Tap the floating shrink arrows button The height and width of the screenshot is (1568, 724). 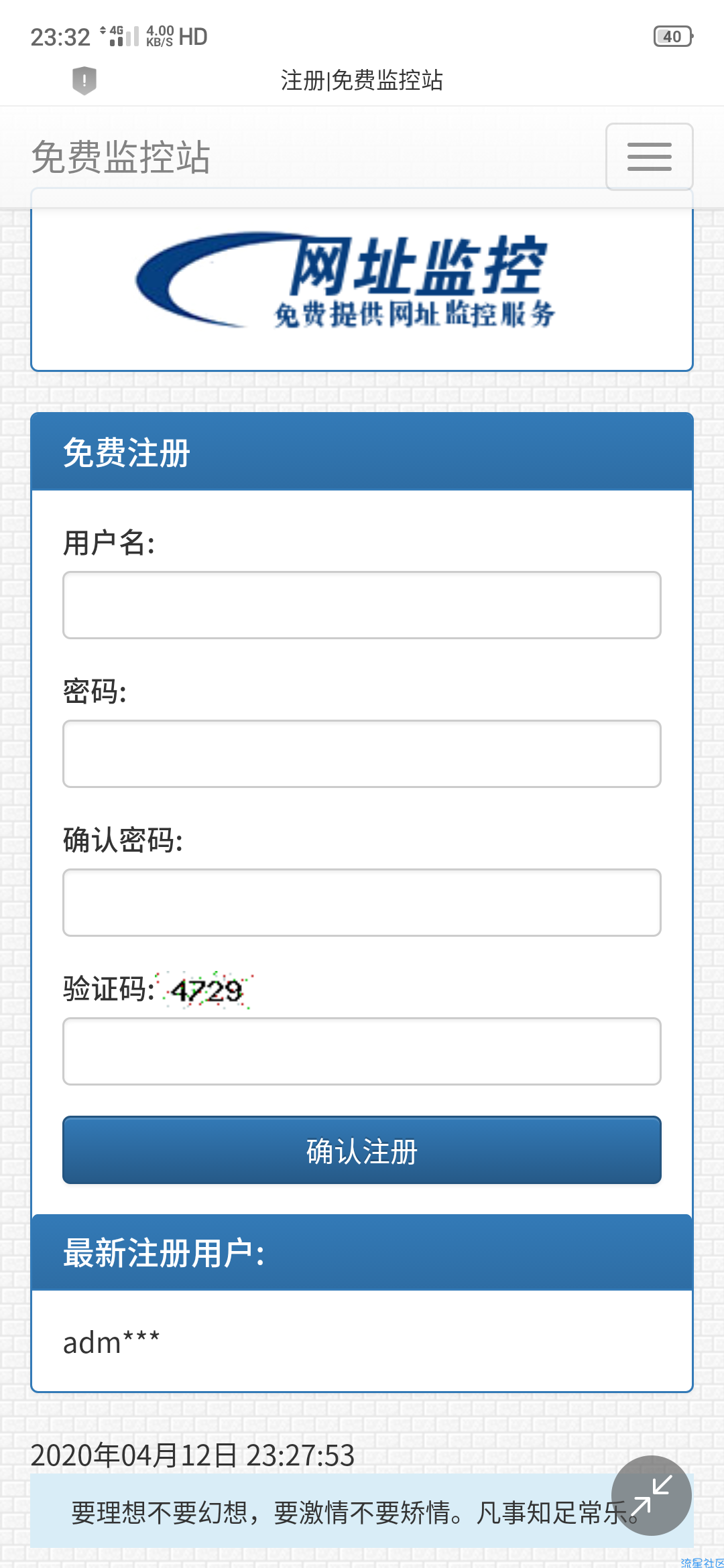[651, 1495]
